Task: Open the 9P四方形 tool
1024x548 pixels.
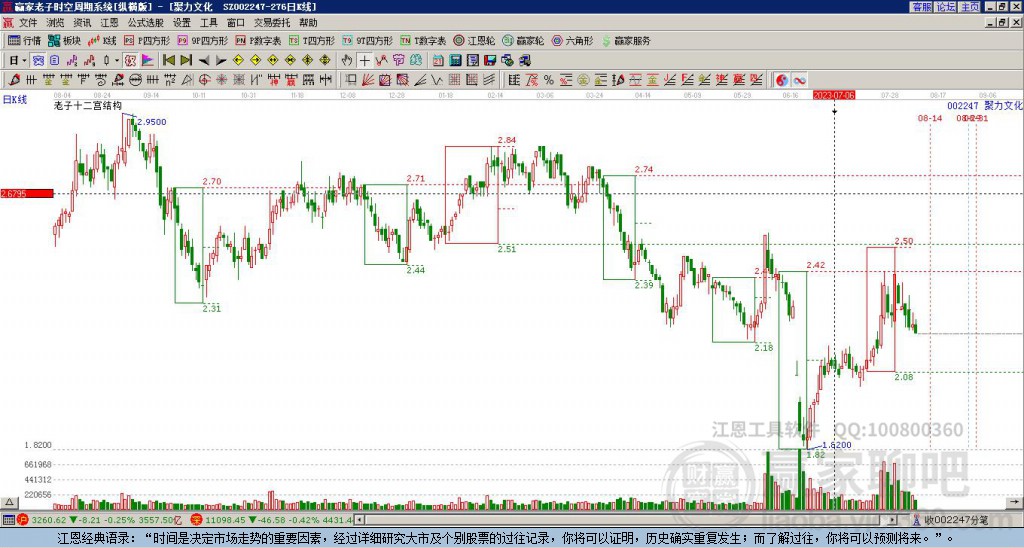Action: [203, 40]
